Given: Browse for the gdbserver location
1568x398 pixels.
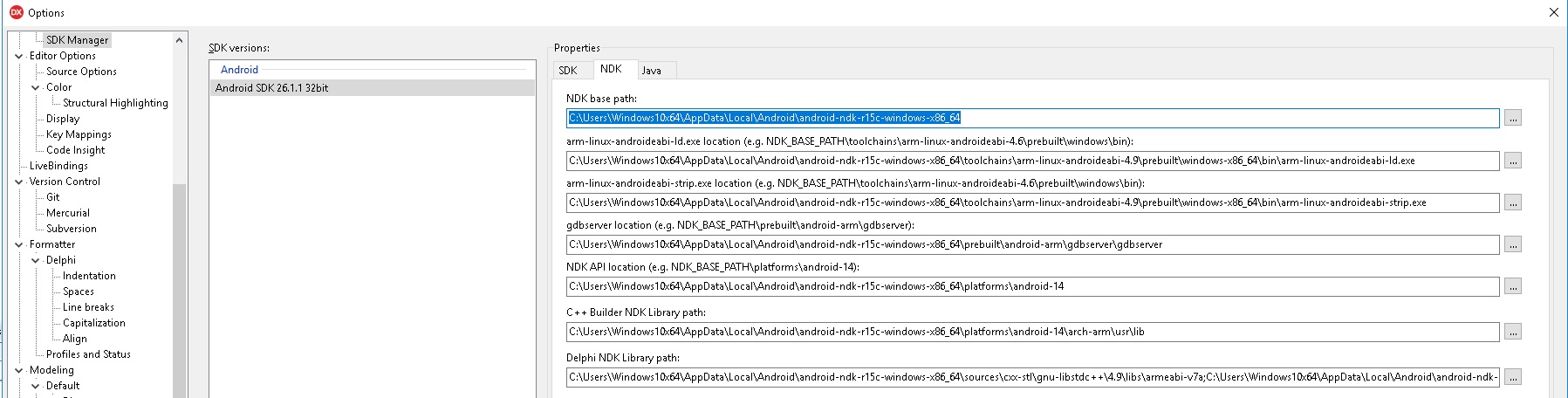Looking at the screenshot, I should 1513,244.
